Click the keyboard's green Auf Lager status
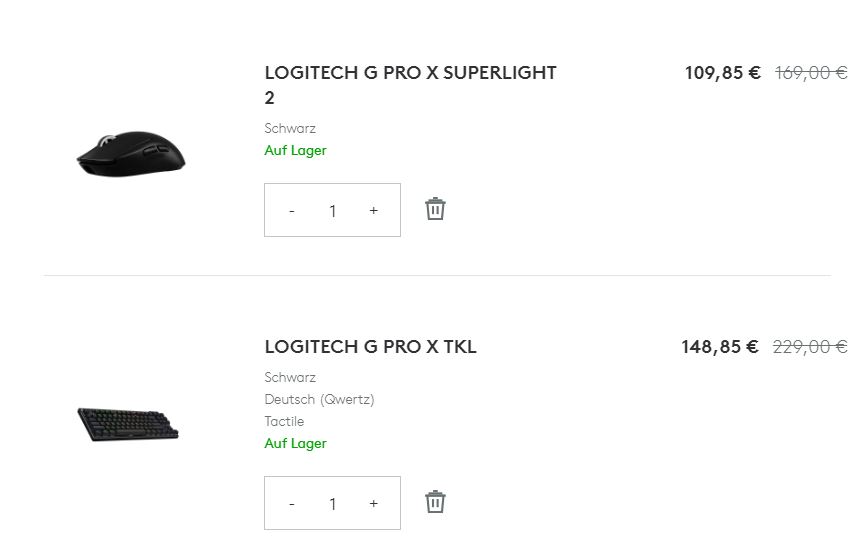The image size is (868, 547). [x=295, y=444]
